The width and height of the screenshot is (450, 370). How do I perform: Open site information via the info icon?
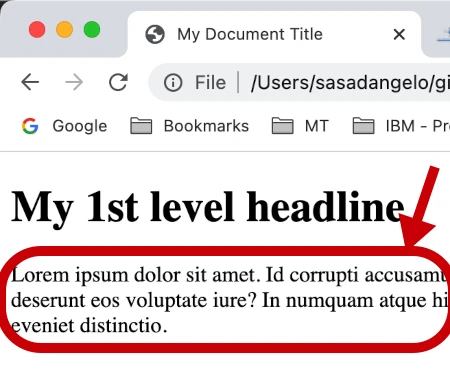point(173,82)
